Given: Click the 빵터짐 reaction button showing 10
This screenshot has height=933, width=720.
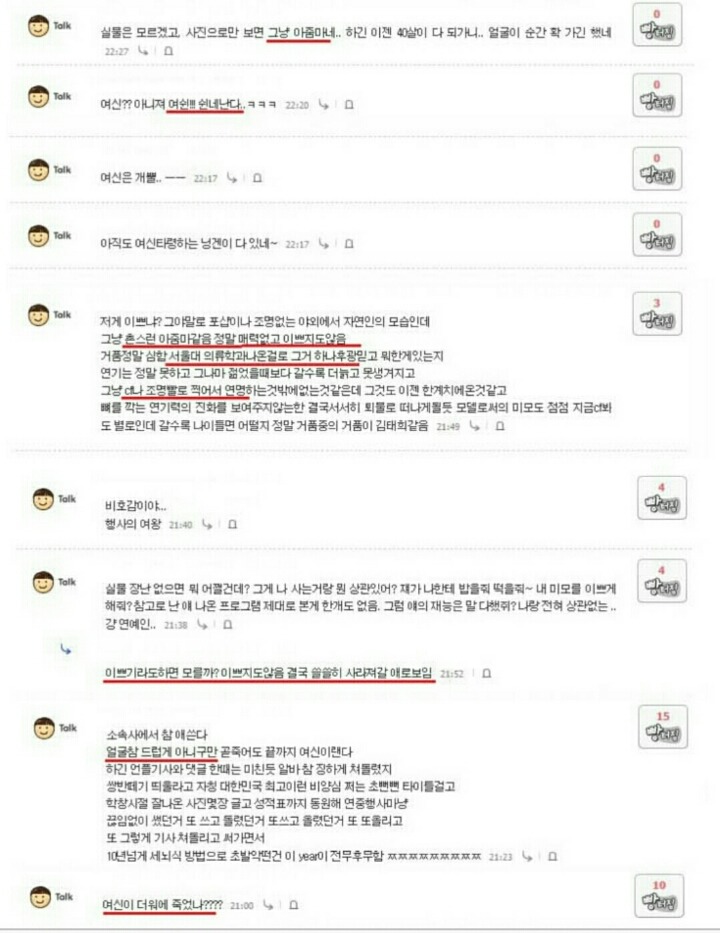Looking at the screenshot, I should pos(659,896).
